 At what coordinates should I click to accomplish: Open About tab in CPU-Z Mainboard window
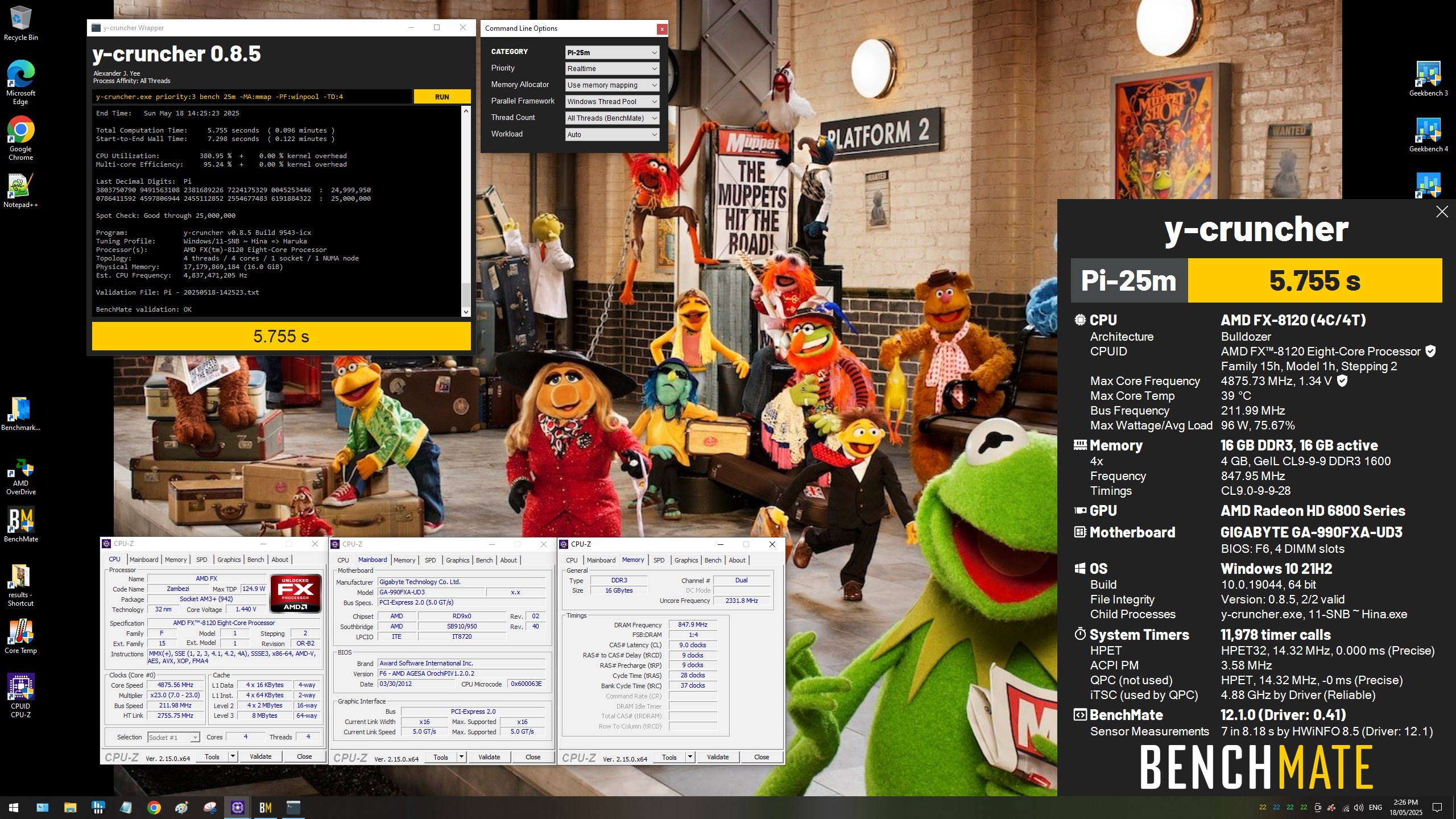508,560
